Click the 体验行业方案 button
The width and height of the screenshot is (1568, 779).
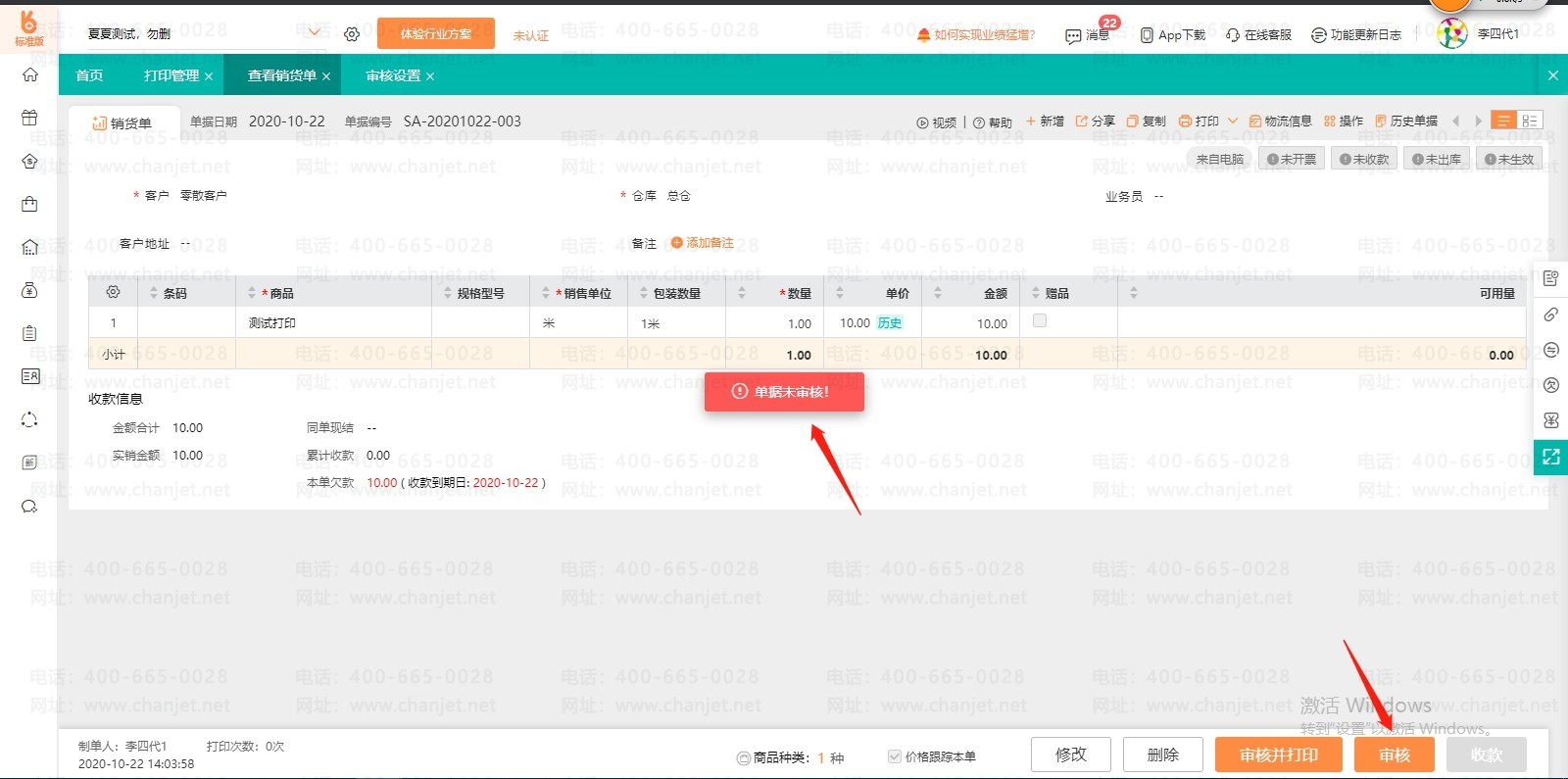coord(436,34)
